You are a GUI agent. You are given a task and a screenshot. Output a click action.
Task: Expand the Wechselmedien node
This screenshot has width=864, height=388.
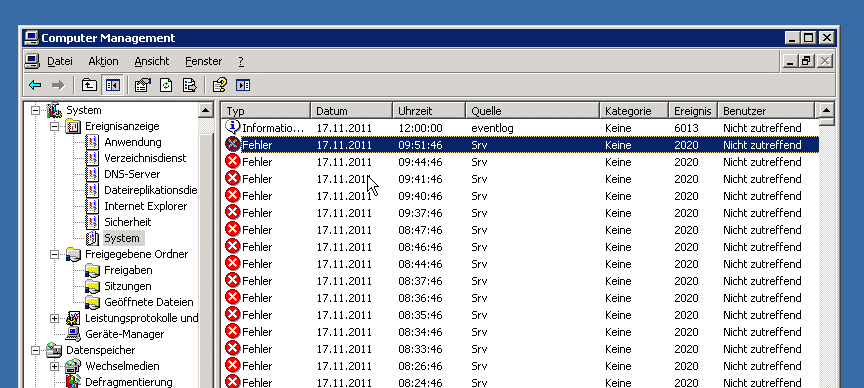point(54,366)
